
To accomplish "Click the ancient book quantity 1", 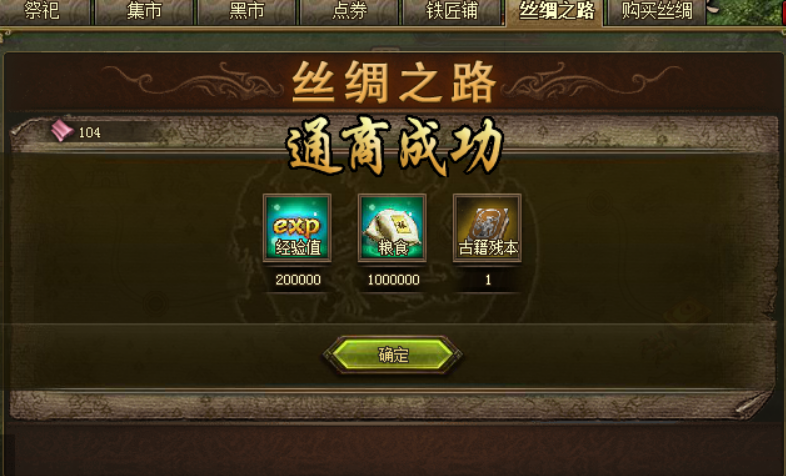I will tap(488, 280).
